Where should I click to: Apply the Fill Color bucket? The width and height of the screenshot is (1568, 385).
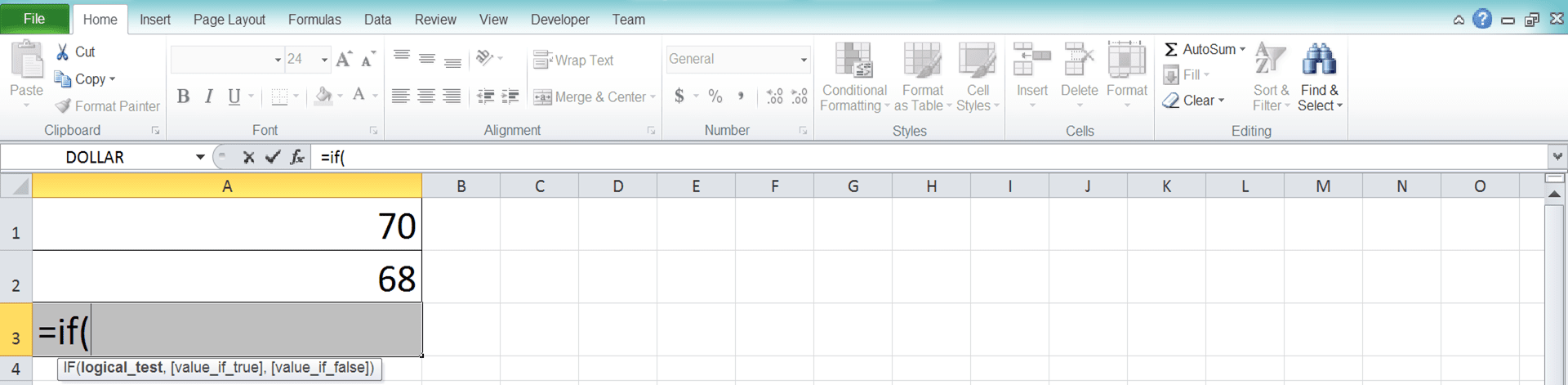pos(323,96)
